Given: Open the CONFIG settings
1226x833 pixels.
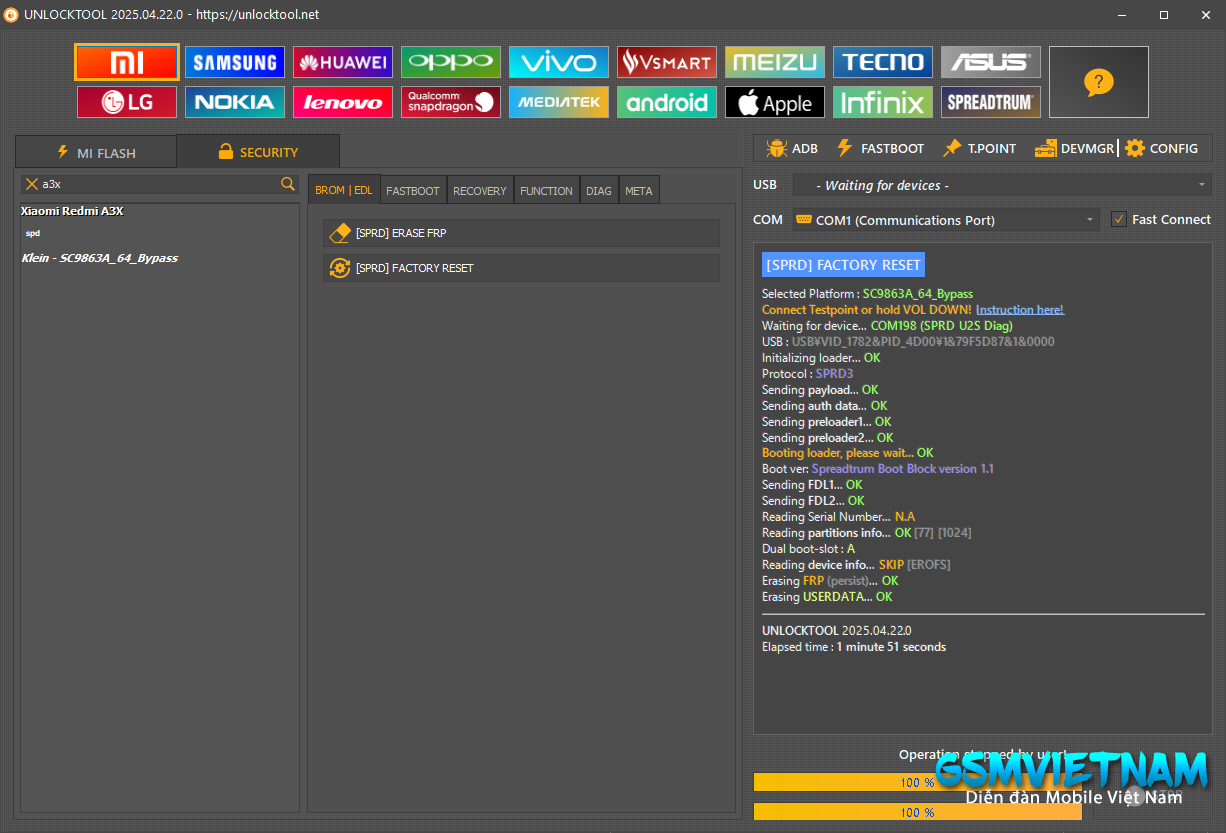Looking at the screenshot, I should point(1161,148).
